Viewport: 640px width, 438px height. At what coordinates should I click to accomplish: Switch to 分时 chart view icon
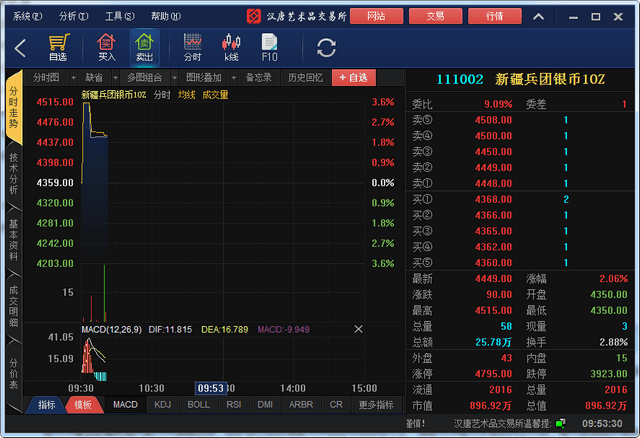[x=192, y=47]
